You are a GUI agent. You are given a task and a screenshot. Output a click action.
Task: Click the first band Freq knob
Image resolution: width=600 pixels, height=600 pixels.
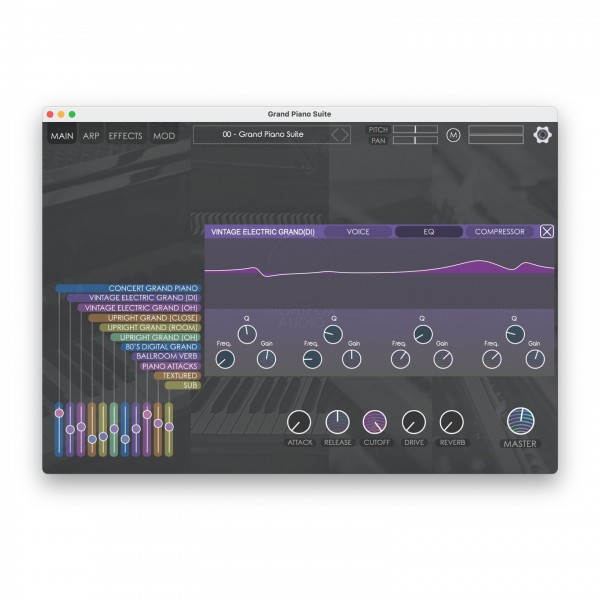[225, 359]
